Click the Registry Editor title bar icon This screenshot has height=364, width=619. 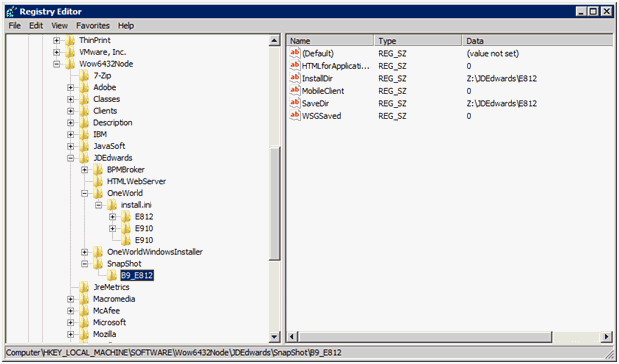12,12
